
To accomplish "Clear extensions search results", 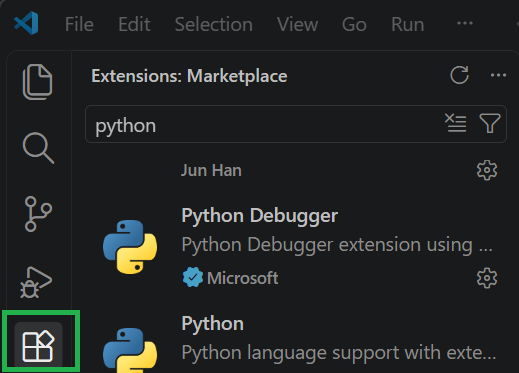I will pyautogui.click(x=456, y=123).
